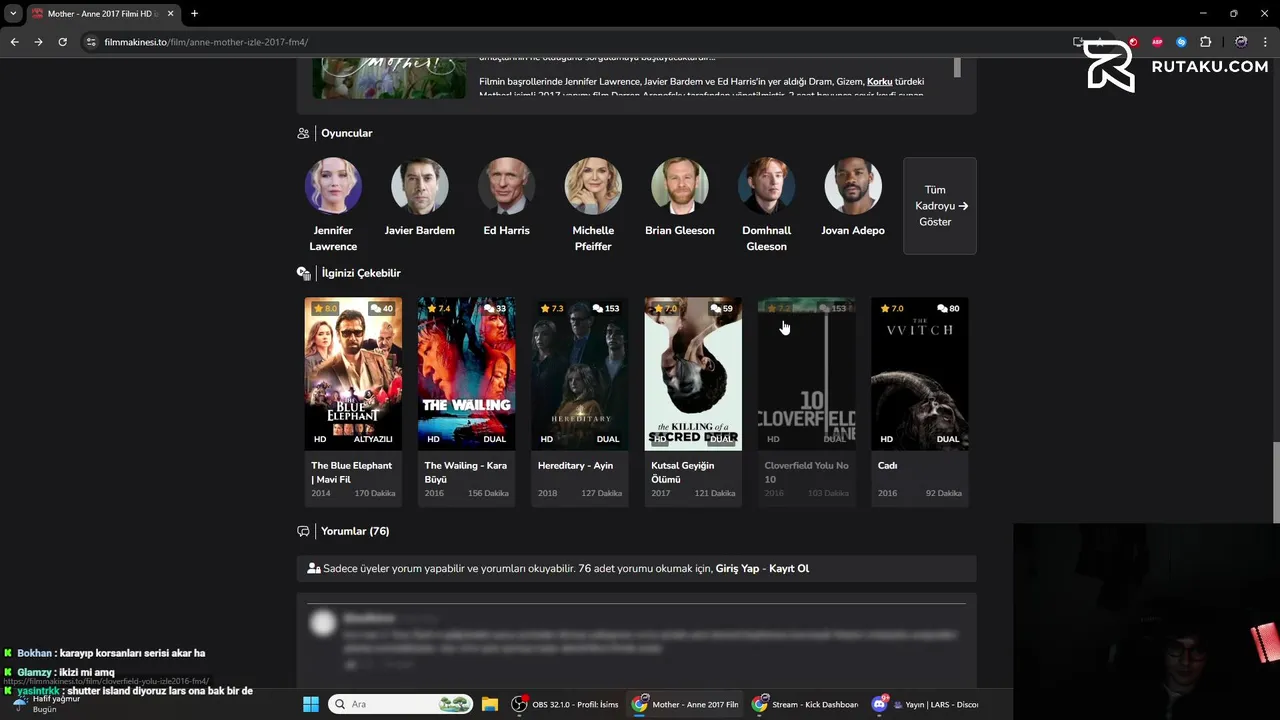Click Cloverfield Yolu No 10 title
The image size is (1280, 720).
point(807,472)
